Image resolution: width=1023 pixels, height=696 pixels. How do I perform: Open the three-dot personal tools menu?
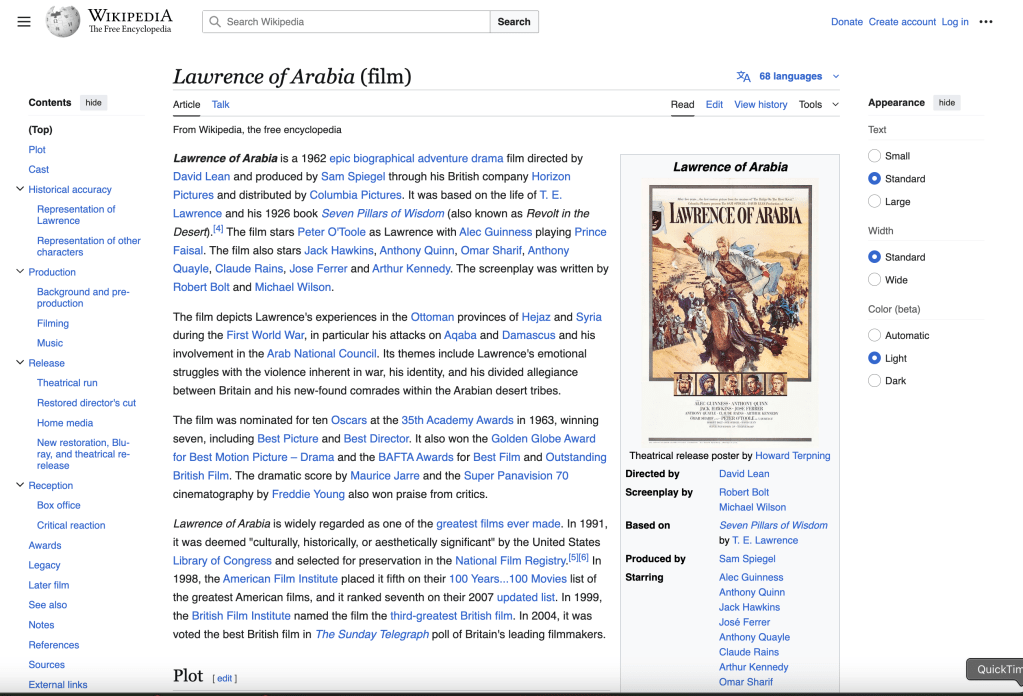(986, 22)
